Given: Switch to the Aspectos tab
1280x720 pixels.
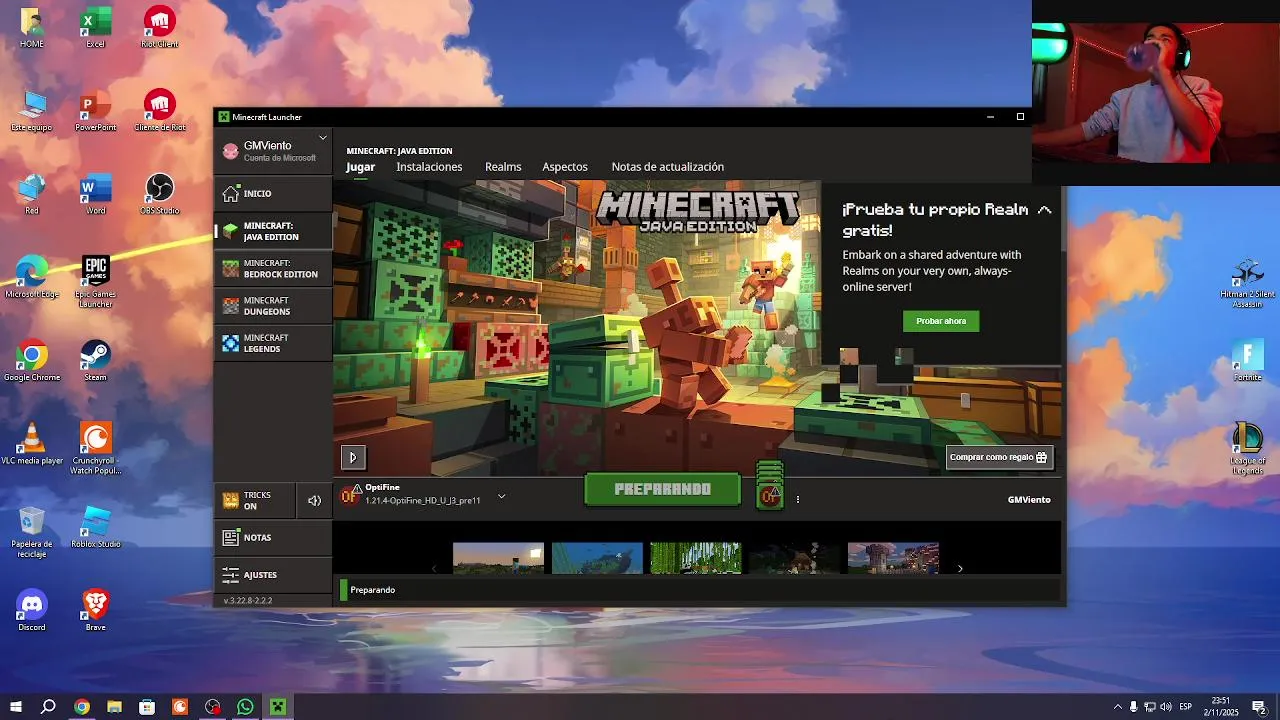Looking at the screenshot, I should point(565,167).
